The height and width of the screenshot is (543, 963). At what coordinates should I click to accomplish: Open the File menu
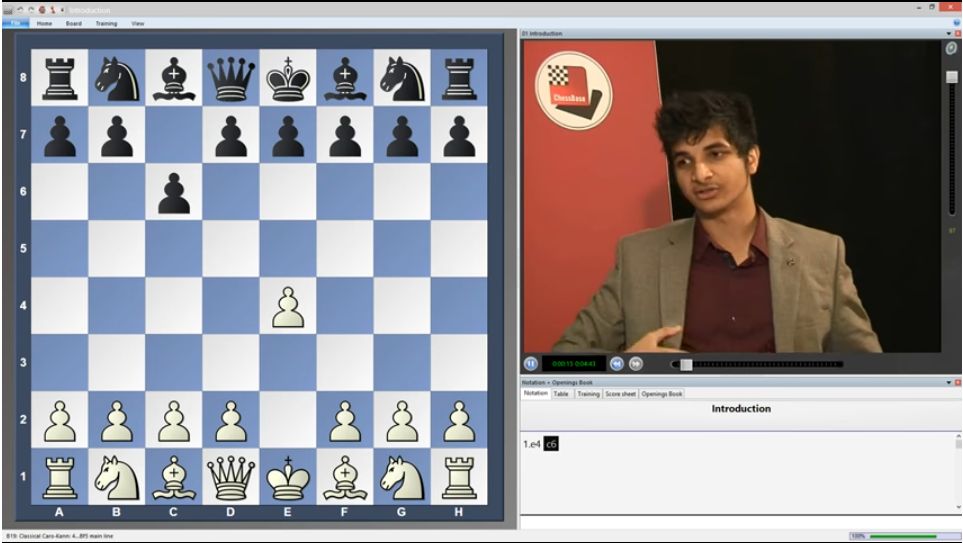15,22
